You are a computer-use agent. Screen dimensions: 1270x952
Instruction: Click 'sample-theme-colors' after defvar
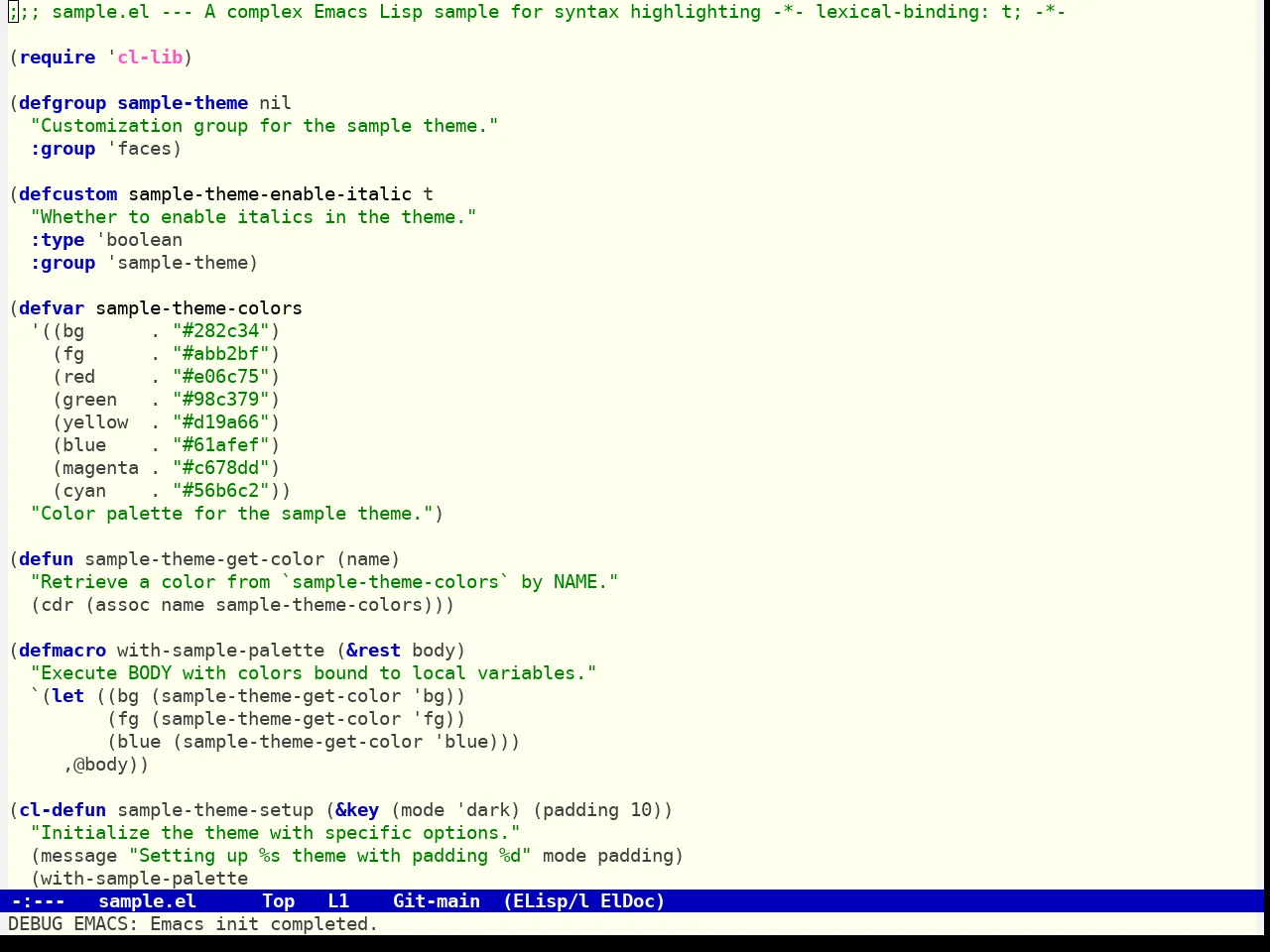[198, 308]
